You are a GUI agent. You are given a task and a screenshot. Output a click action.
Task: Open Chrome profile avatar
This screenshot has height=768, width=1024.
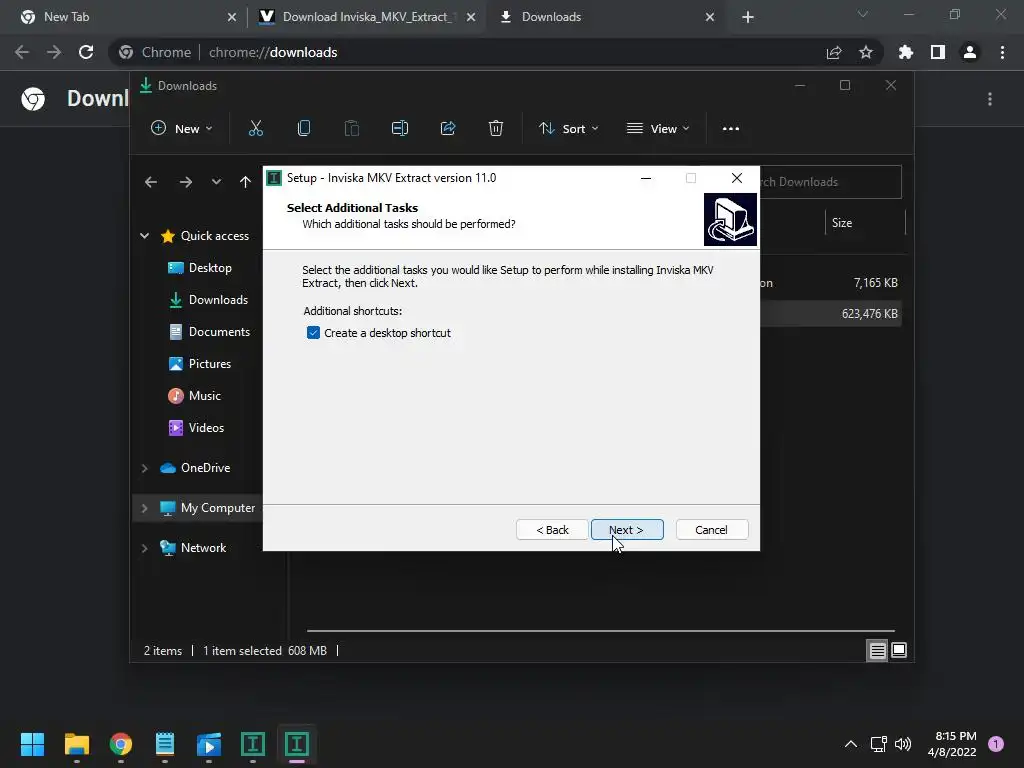tap(970, 52)
